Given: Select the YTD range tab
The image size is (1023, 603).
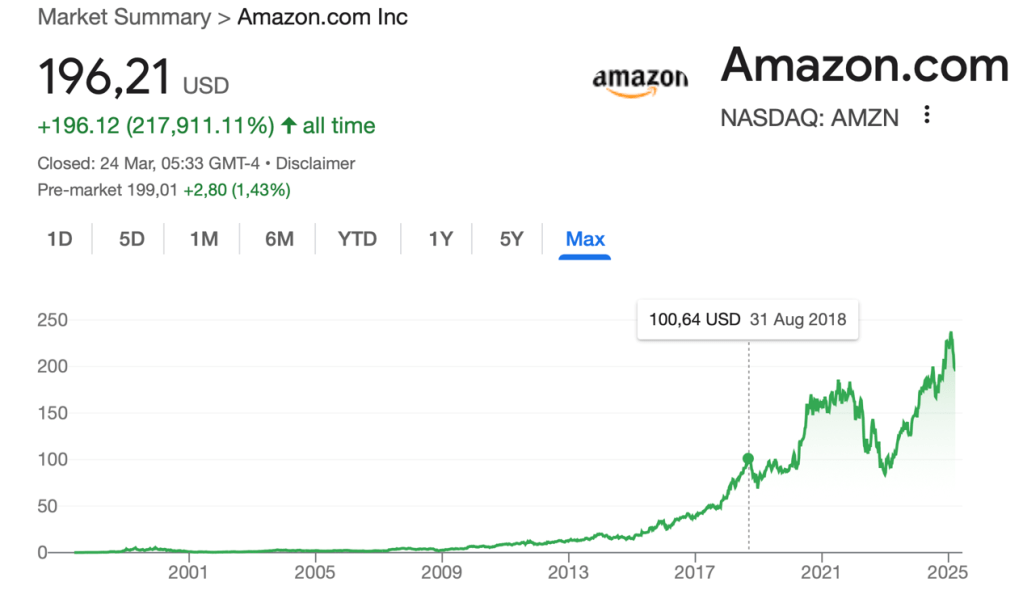Looking at the screenshot, I should (357, 239).
